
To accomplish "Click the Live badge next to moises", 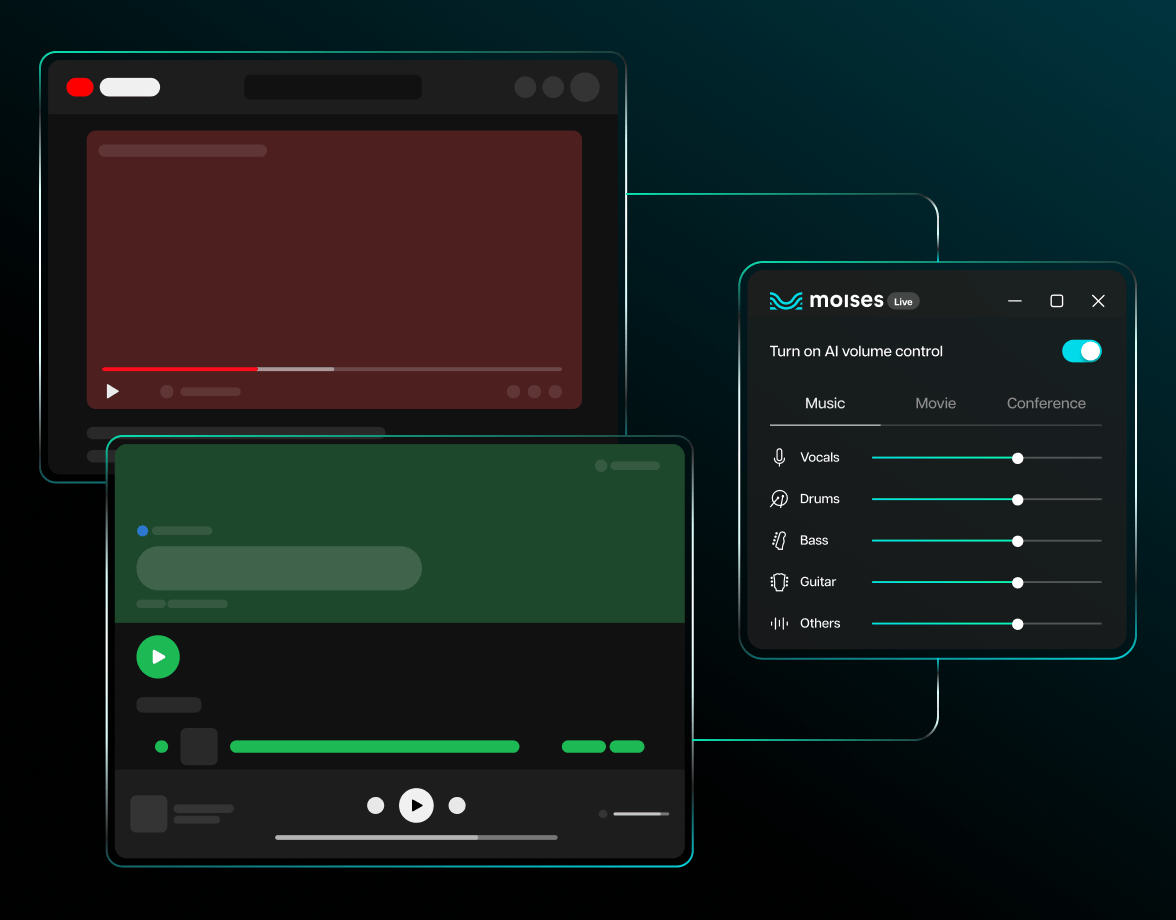I will 903,301.
